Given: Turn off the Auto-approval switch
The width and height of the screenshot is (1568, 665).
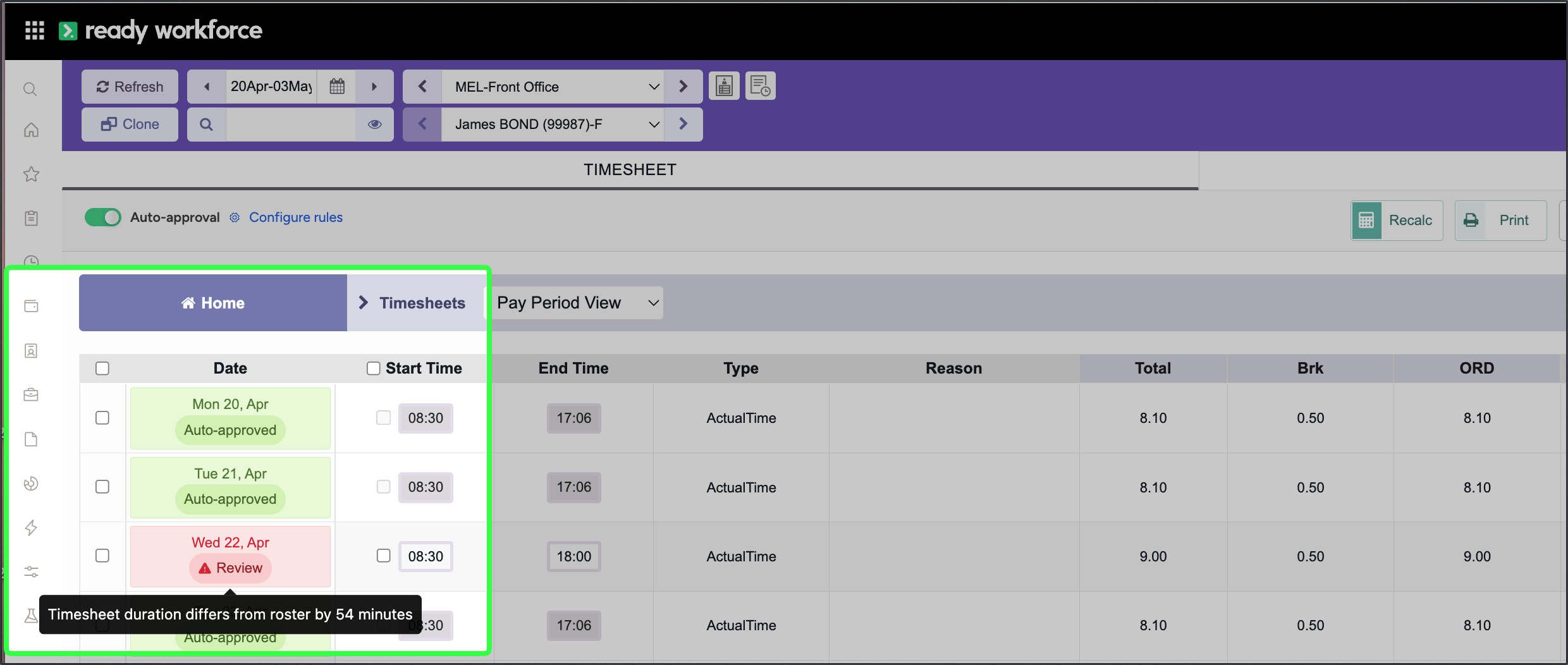Looking at the screenshot, I should click(x=103, y=217).
